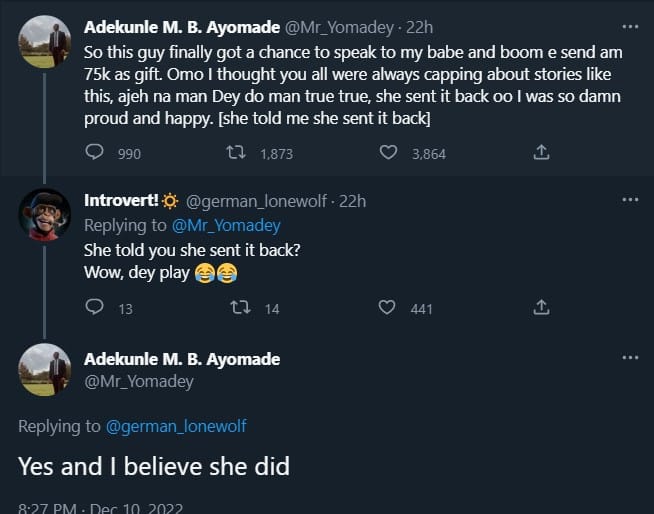Viewport: 654px width, 514px height.
Task: Open the @german_lonewolf mention link
Action: pyautogui.click(x=176, y=426)
